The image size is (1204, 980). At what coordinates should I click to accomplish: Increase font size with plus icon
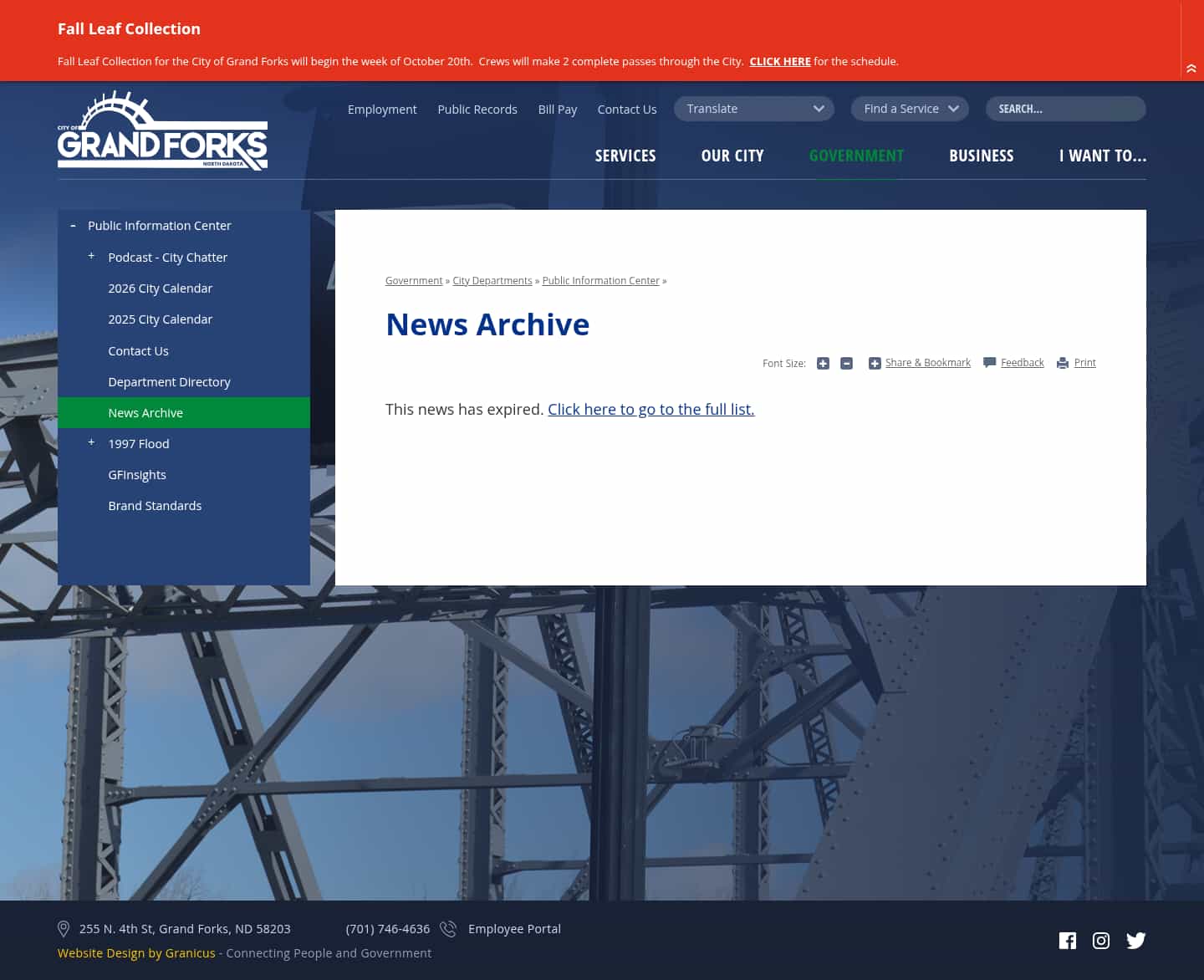click(823, 364)
